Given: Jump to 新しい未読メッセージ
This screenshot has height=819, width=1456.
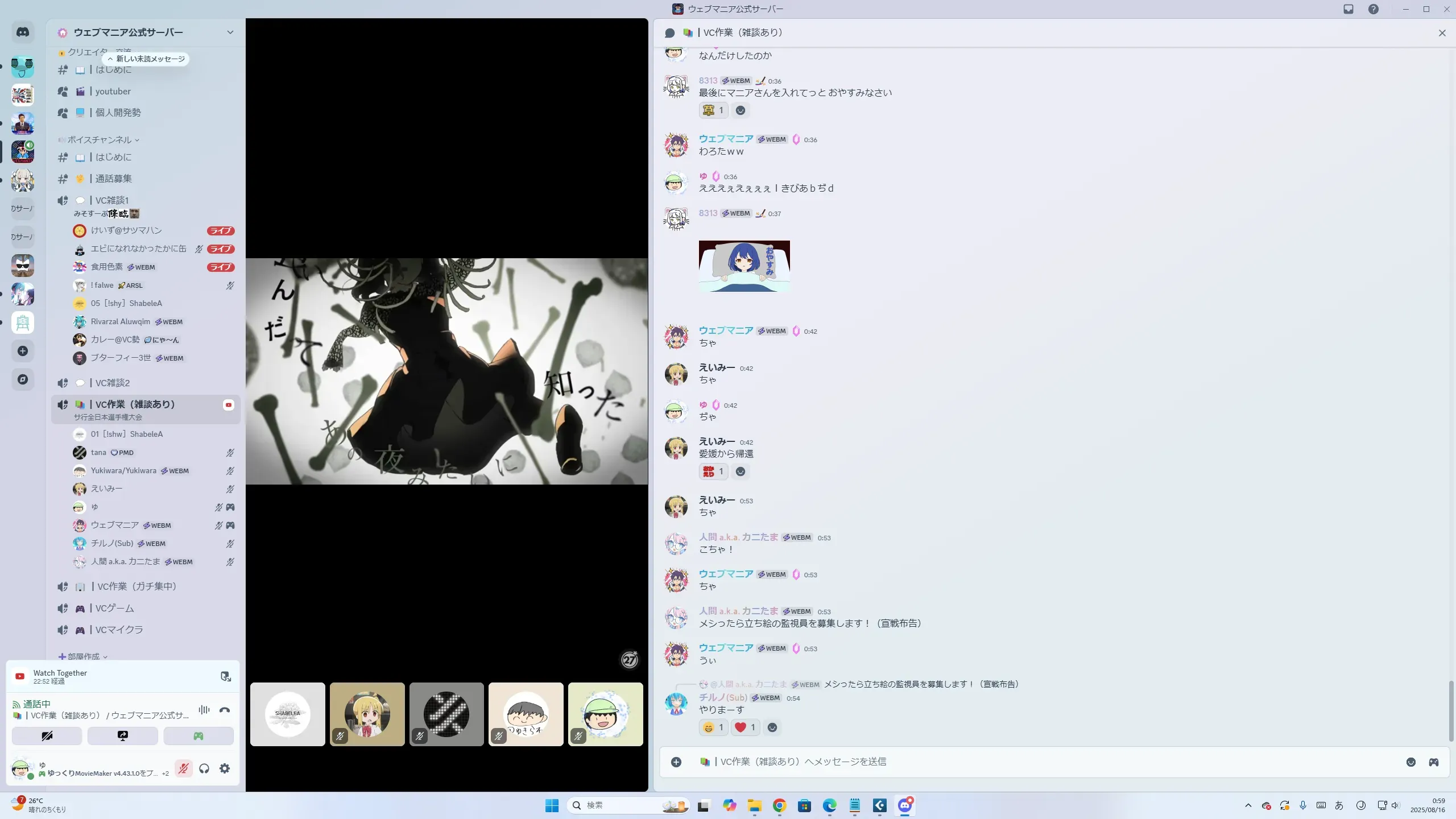Looking at the screenshot, I should point(146,59).
